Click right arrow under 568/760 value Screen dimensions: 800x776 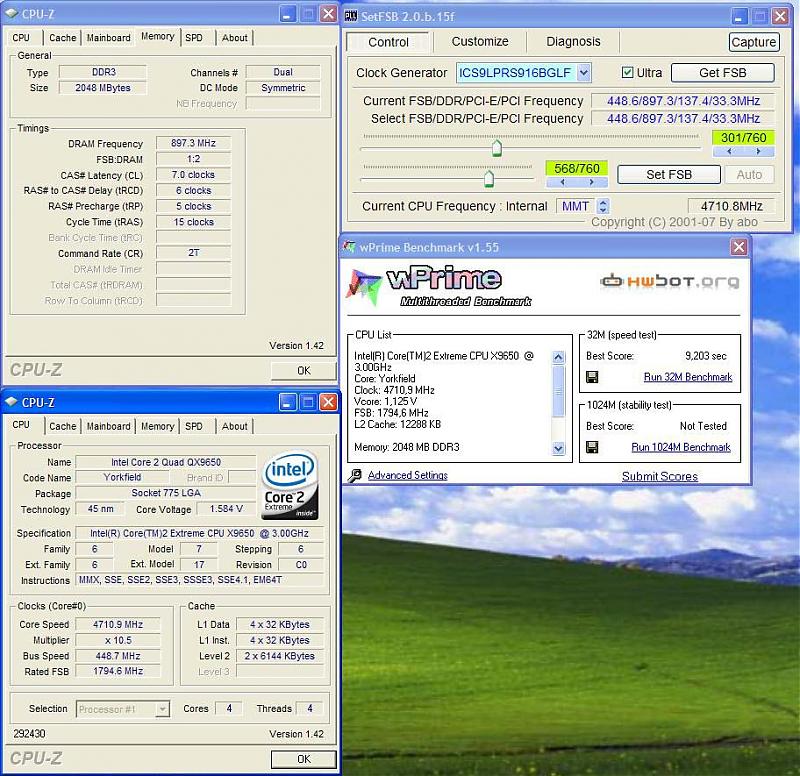pyautogui.click(x=592, y=182)
